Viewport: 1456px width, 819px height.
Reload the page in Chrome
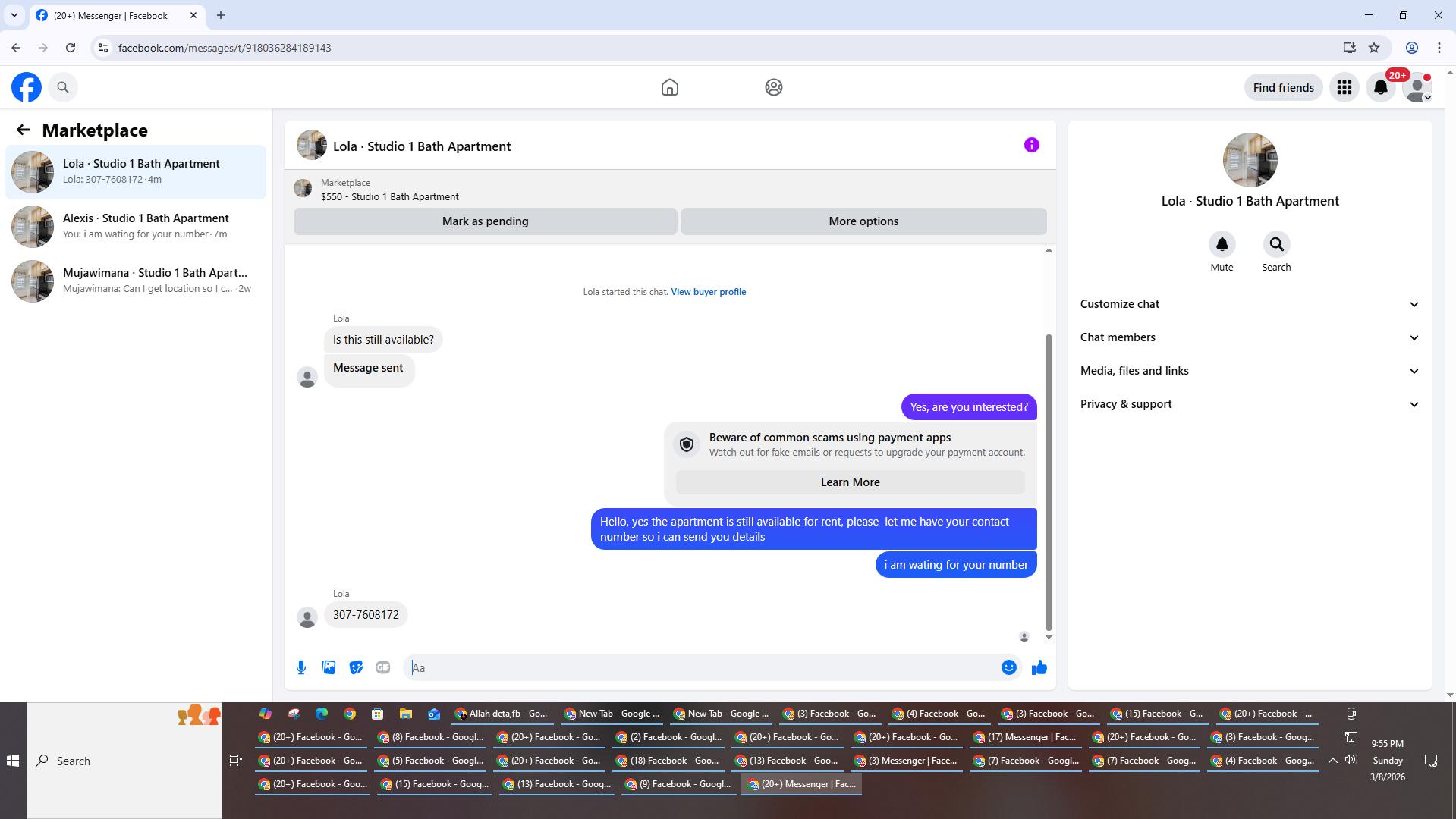[71, 48]
